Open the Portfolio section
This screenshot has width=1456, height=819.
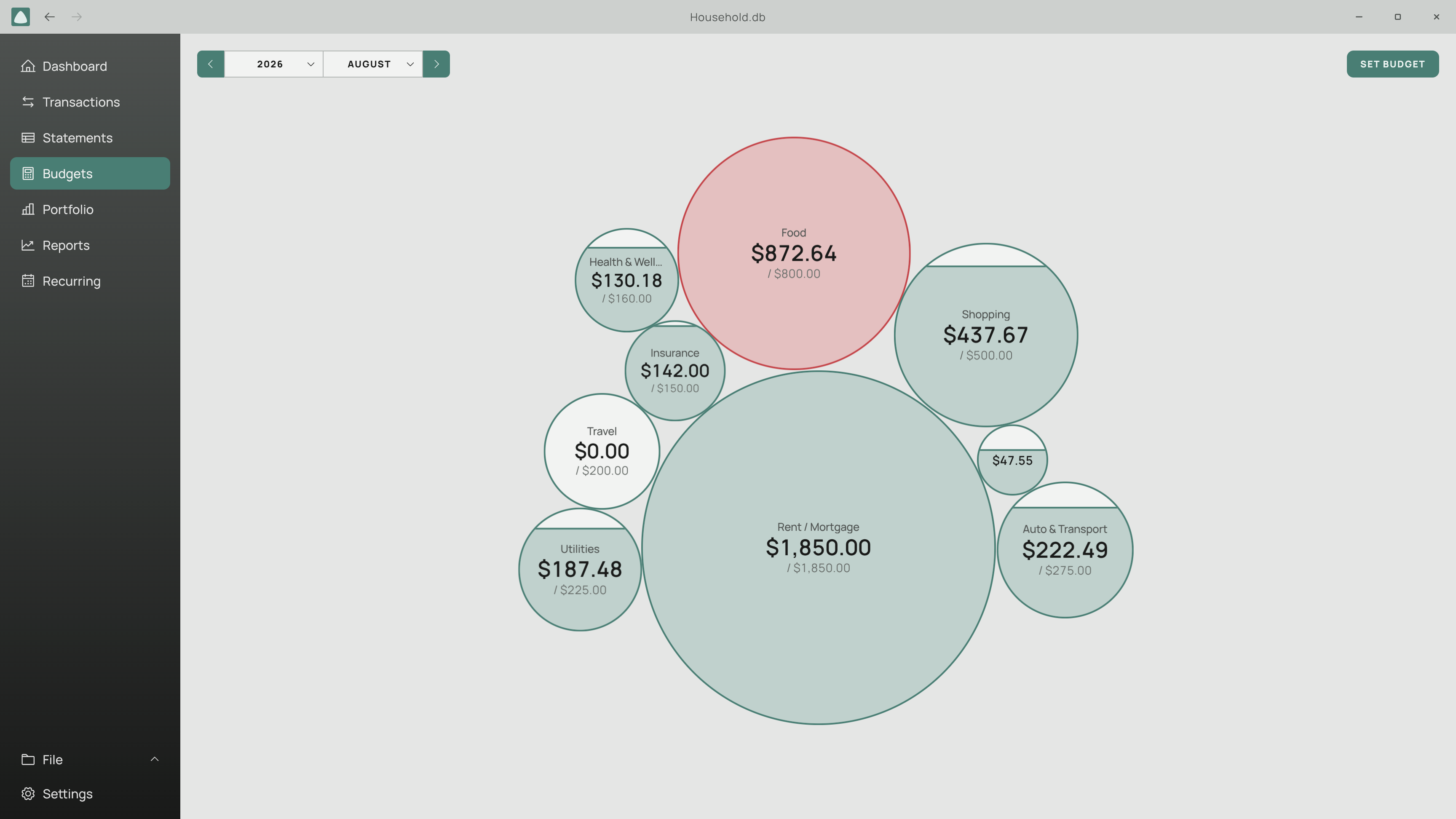click(x=91, y=209)
